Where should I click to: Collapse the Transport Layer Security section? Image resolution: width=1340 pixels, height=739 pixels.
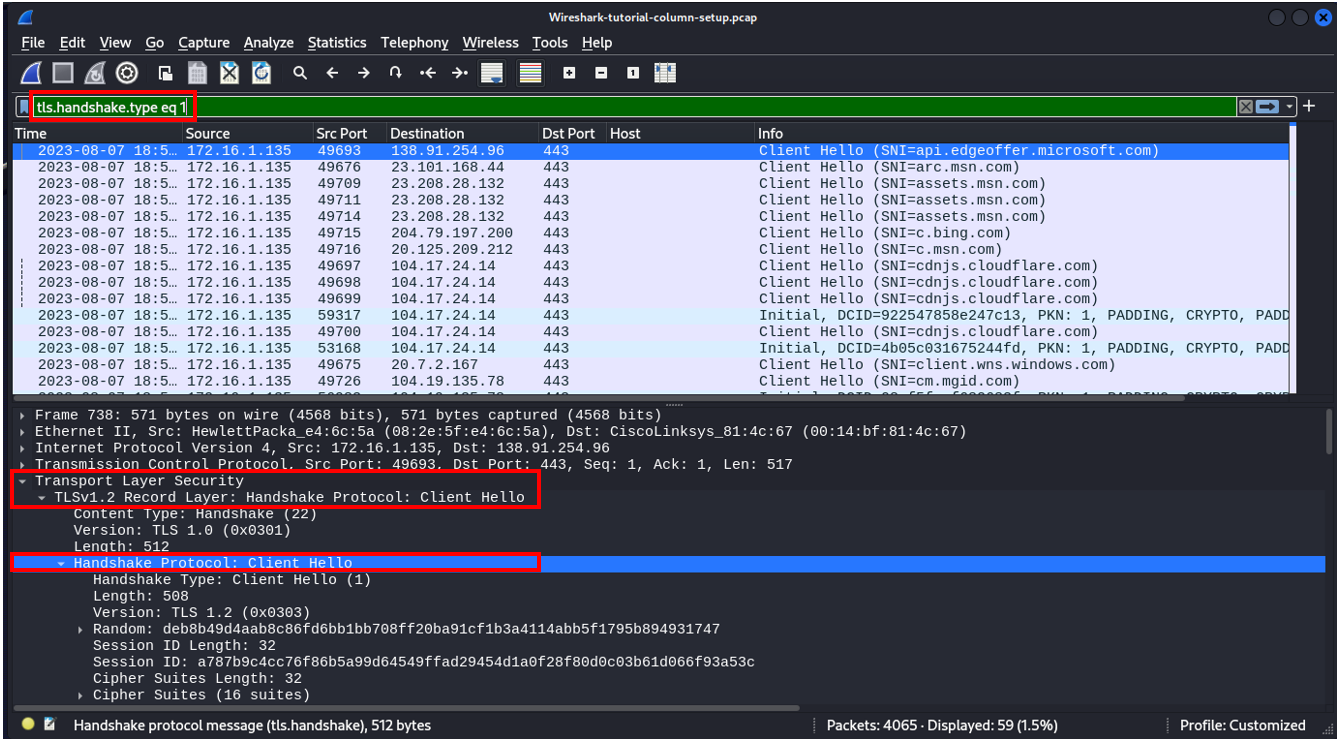(24, 481)
